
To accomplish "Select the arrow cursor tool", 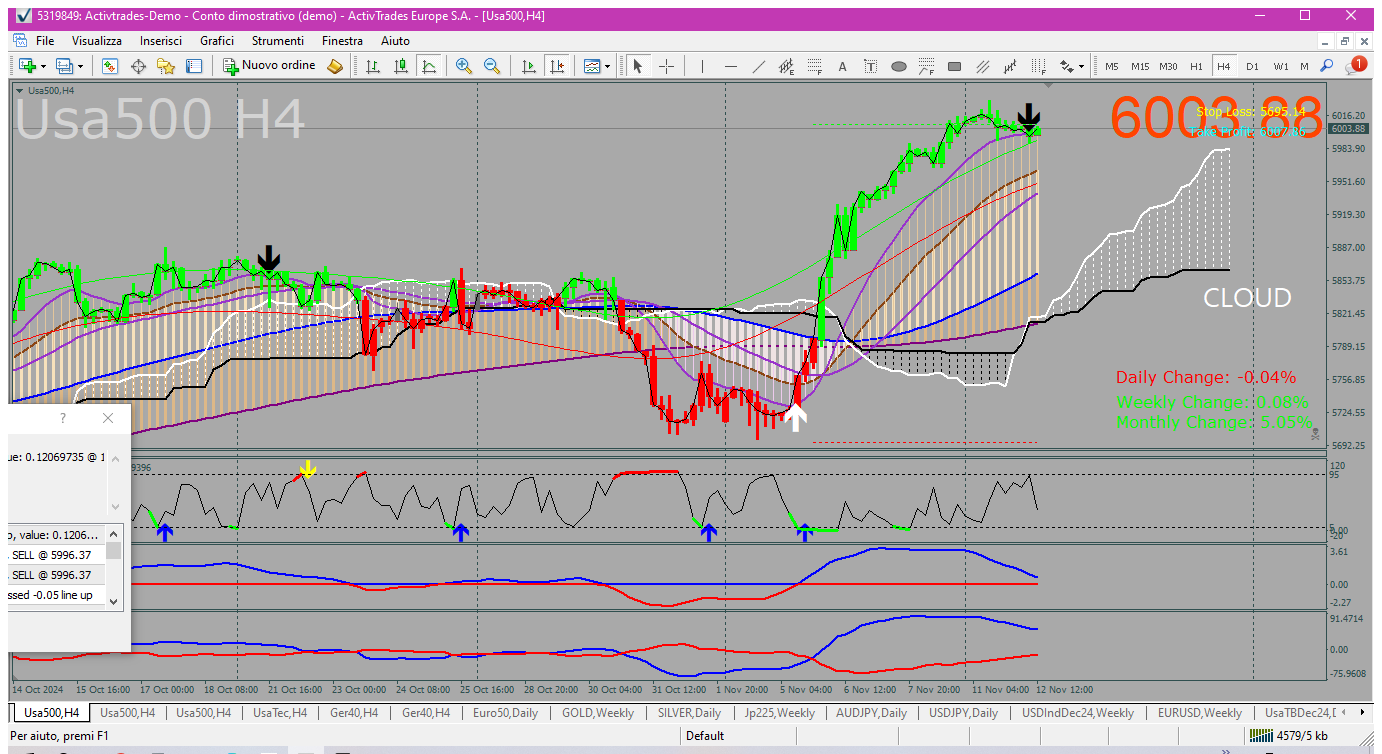I will click(637, 66).
